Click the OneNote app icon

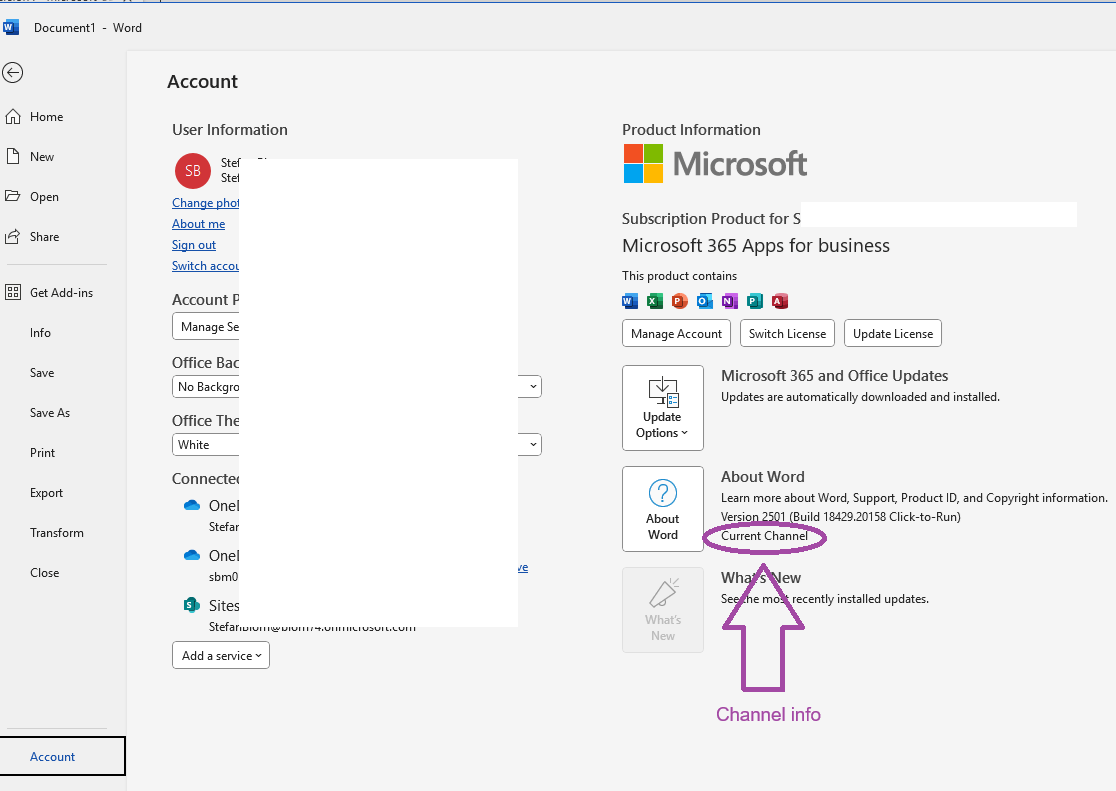point(730,301)
